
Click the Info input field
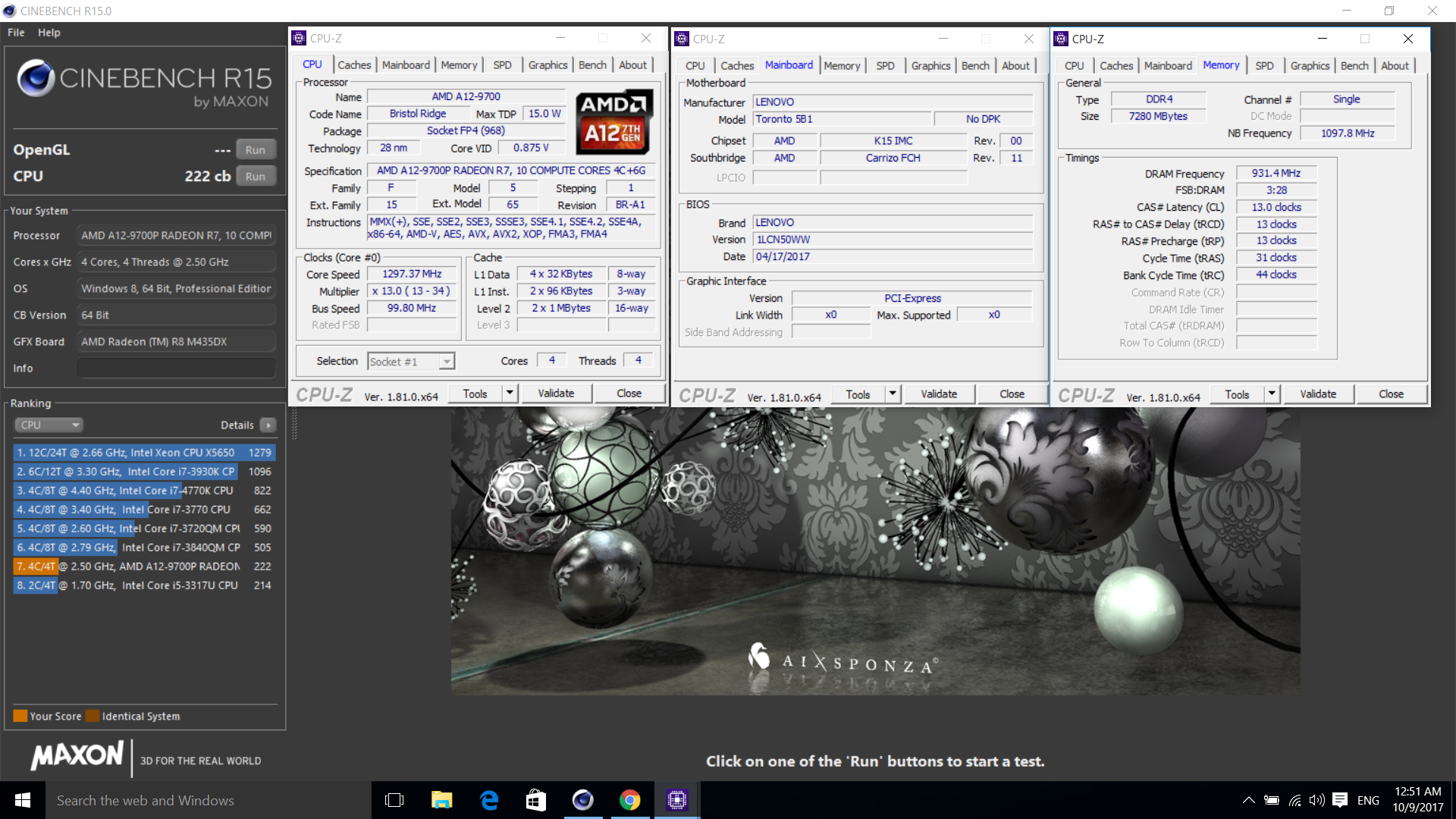[x=176, y=368]
